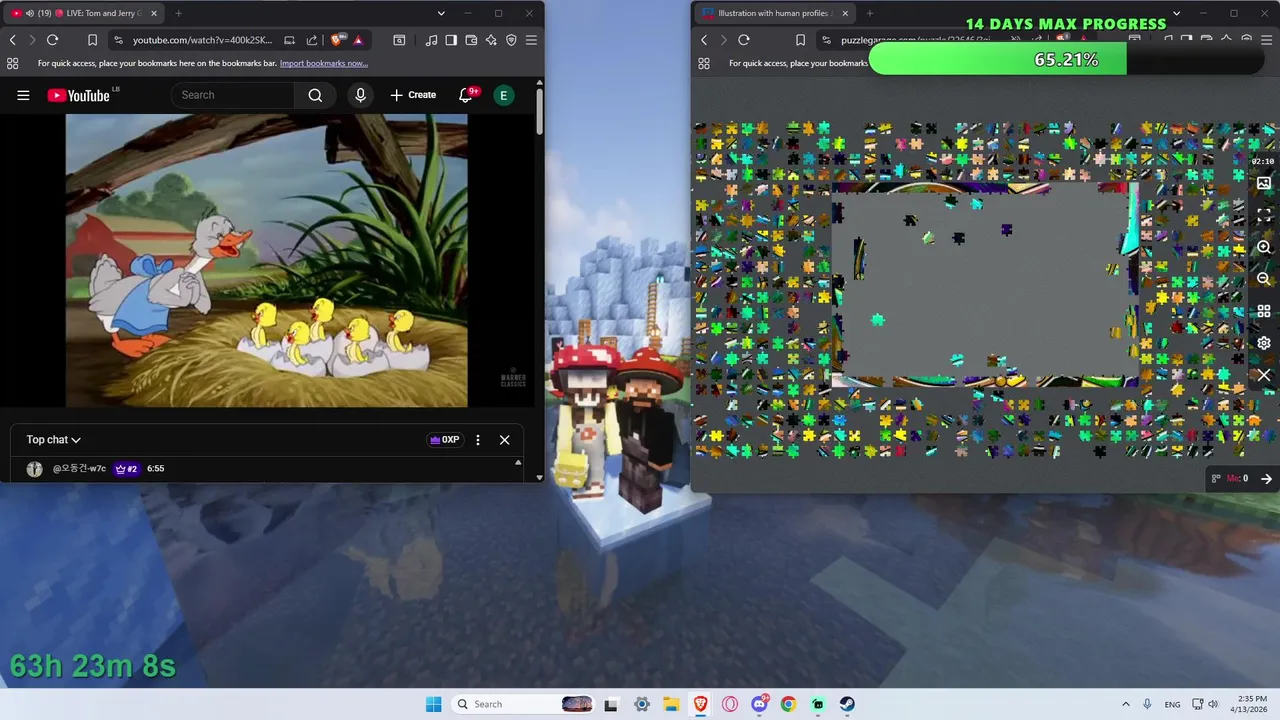Start voice search with the microphone icon
Viewport: 1280px width, 720px height.
click(360, 95)
